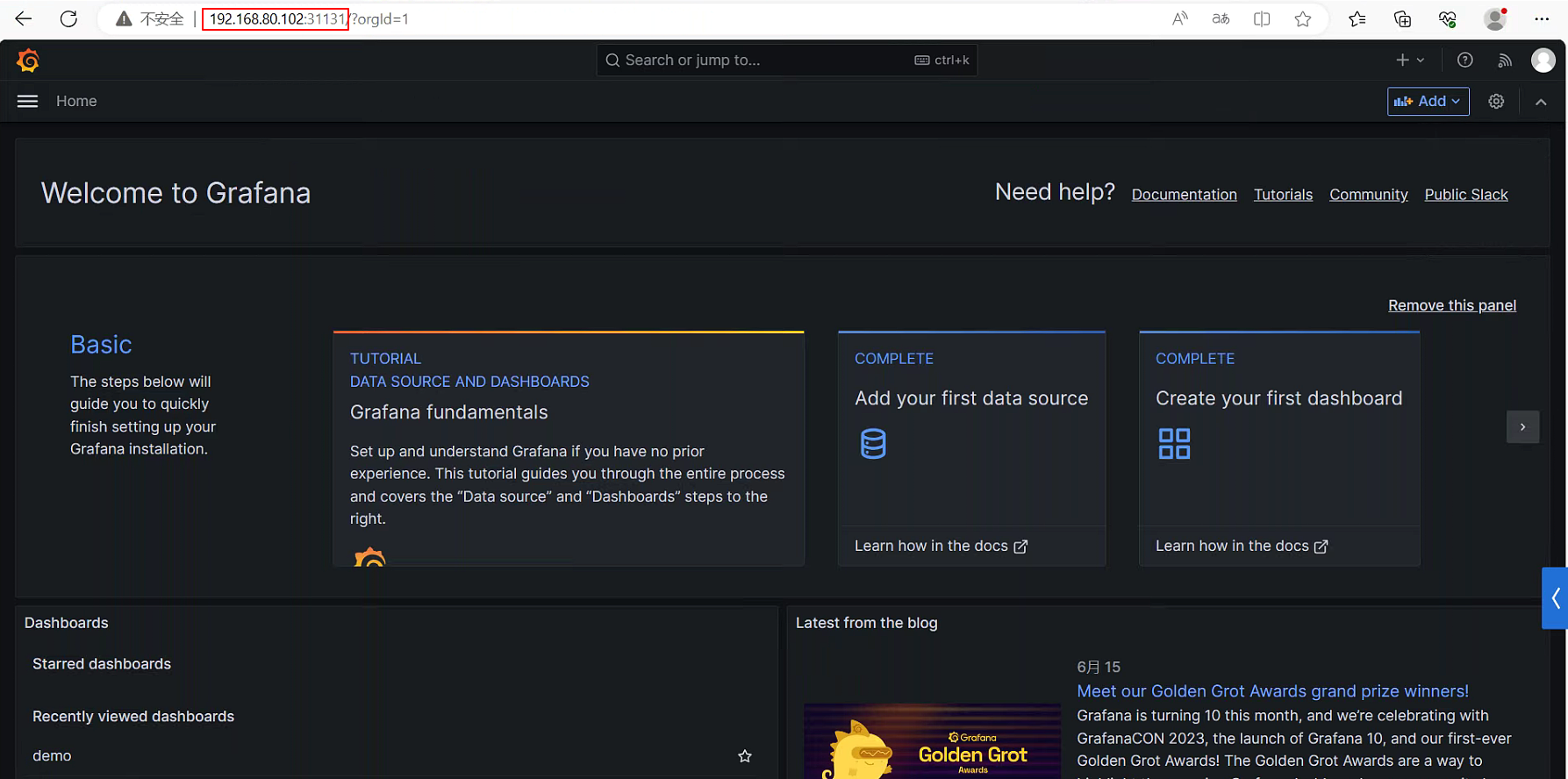Go back using the browser back arrow
Viewport: 1568px width, 779px height.
pos(24,18)
